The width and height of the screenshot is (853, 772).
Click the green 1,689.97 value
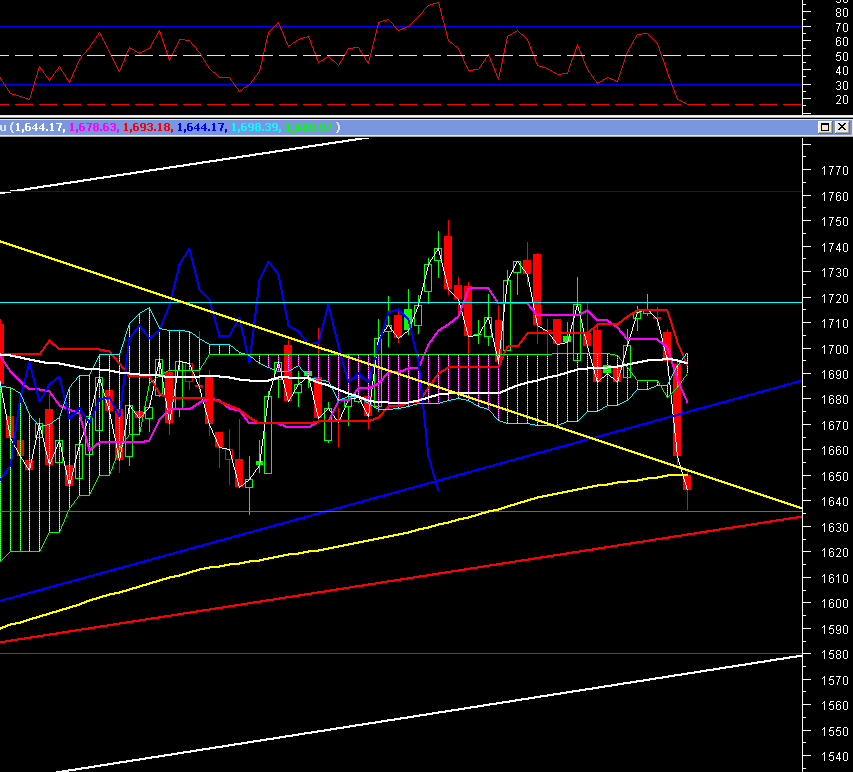point(308,127)
